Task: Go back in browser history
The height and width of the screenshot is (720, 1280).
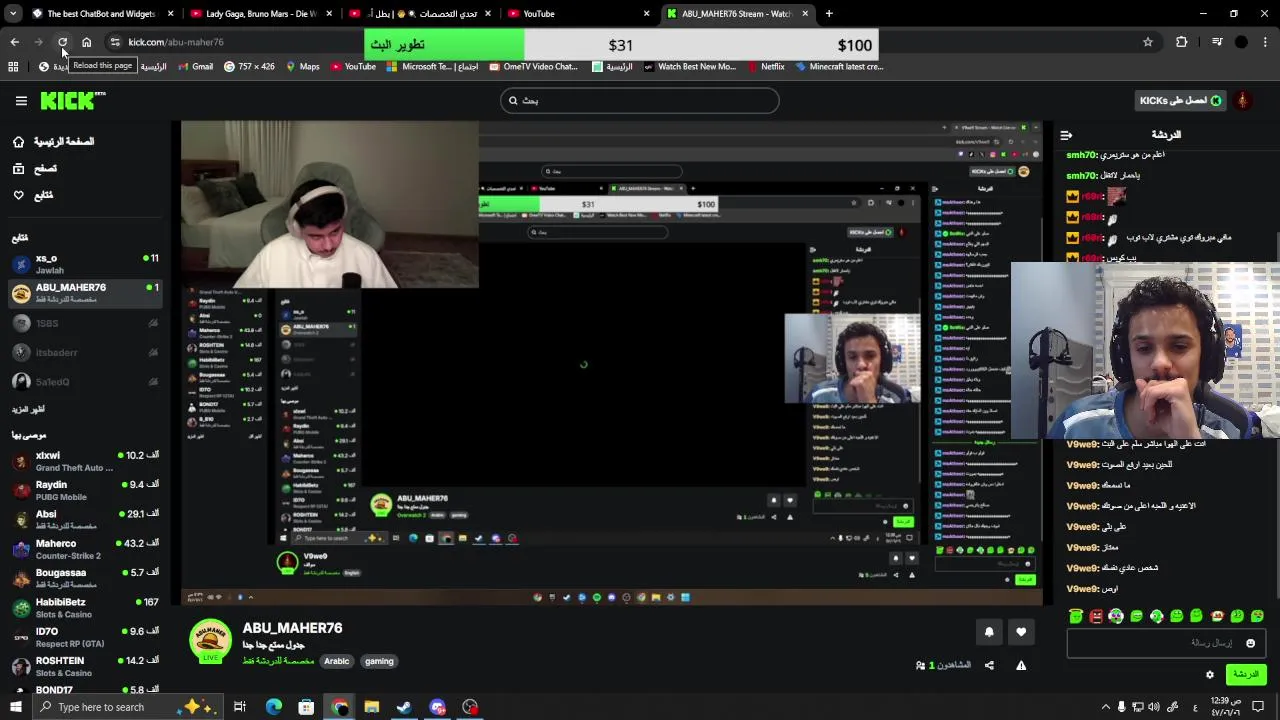Action: click(14, 42)
